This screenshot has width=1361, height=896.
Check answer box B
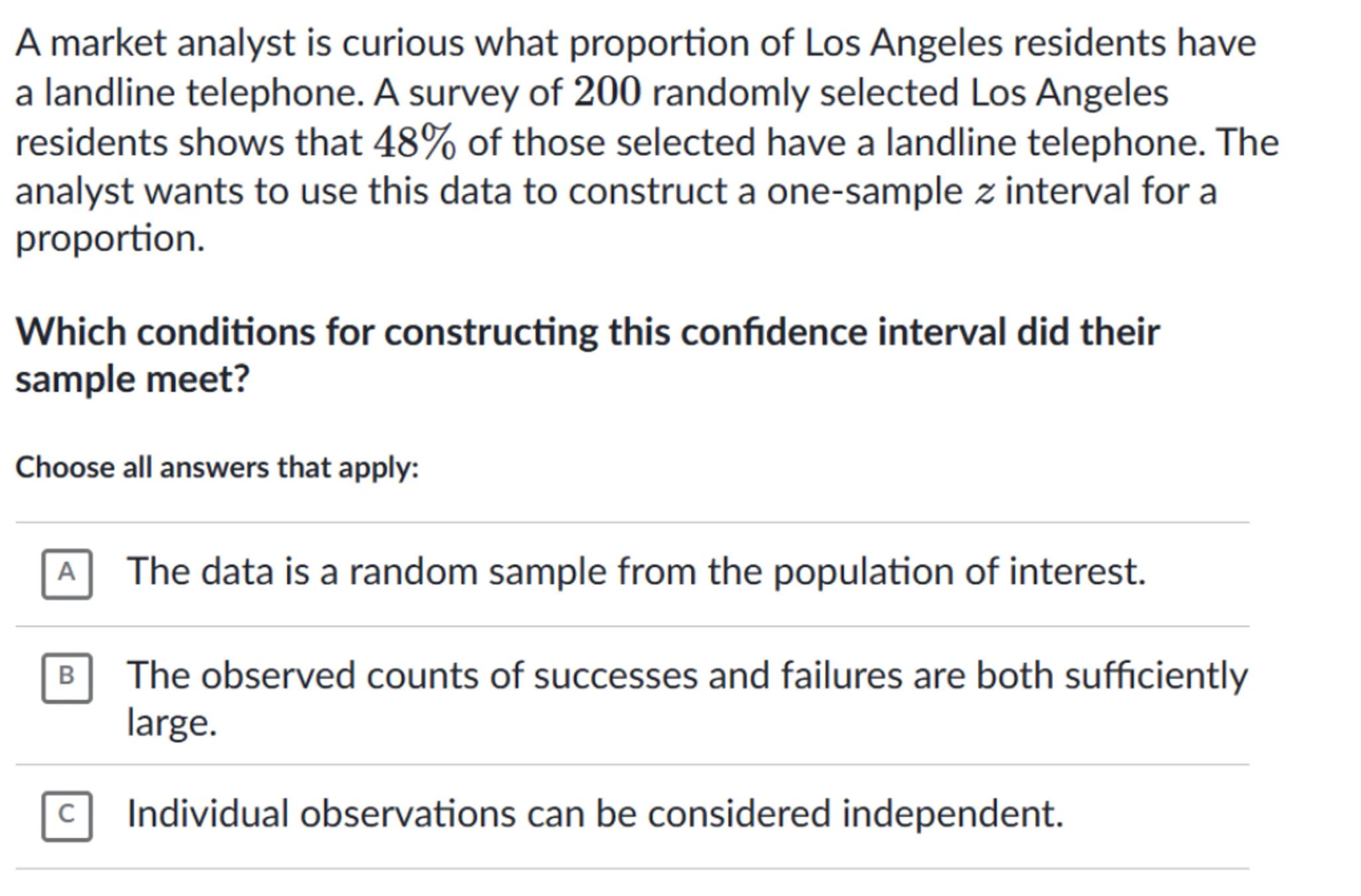[66, 677]
